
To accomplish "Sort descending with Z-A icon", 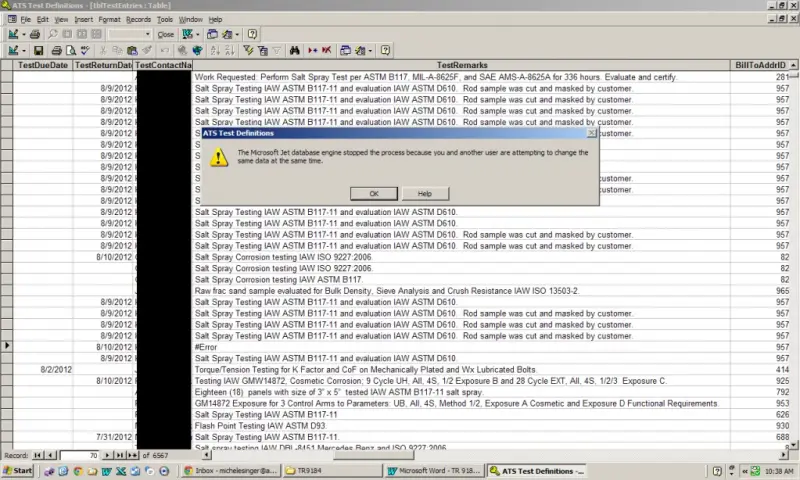I will click(230, 50).
